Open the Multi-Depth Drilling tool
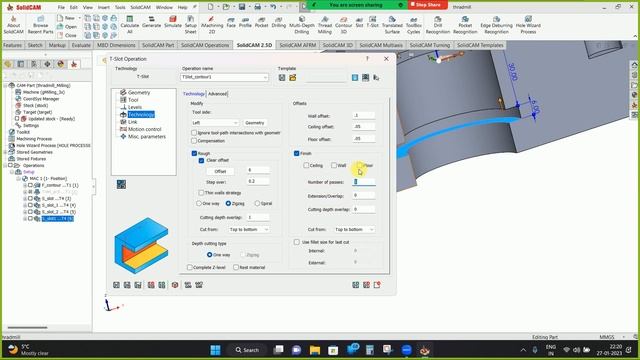This screenshot has width=640, height=360. coord(302,25)
